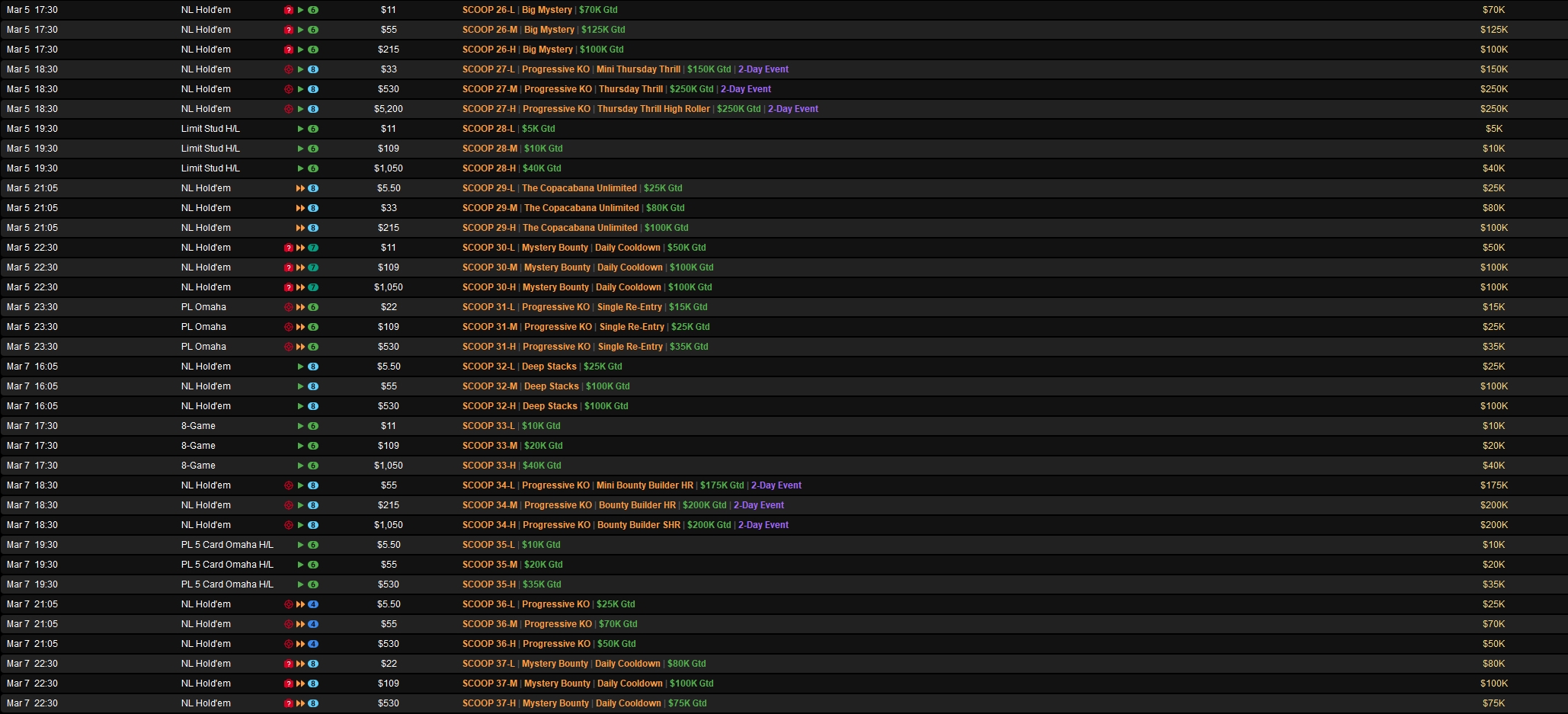Click 4-max table badge on SCOOP 36-M row
Image resolution: width=1568 pixels, height=714 pixels.
pyautogui.click(x=313, y=624)
